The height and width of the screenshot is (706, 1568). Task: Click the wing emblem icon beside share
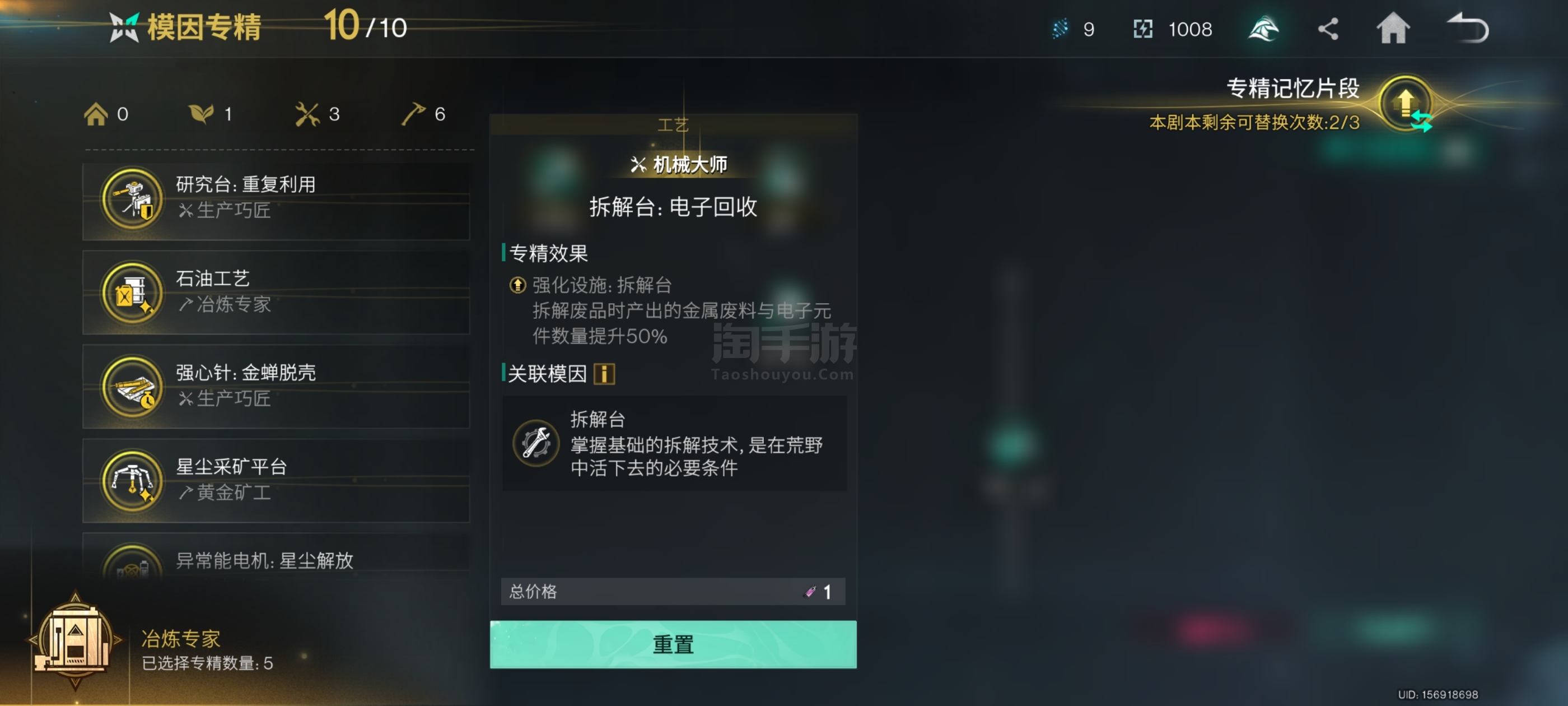(1263, 29)
